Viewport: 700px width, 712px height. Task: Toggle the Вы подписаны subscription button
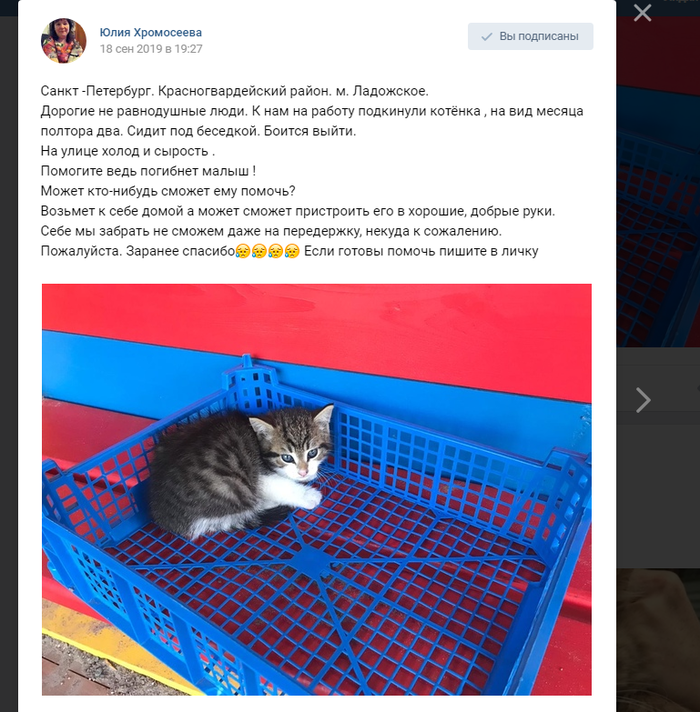pyautogui.click(x=530, y=36)
